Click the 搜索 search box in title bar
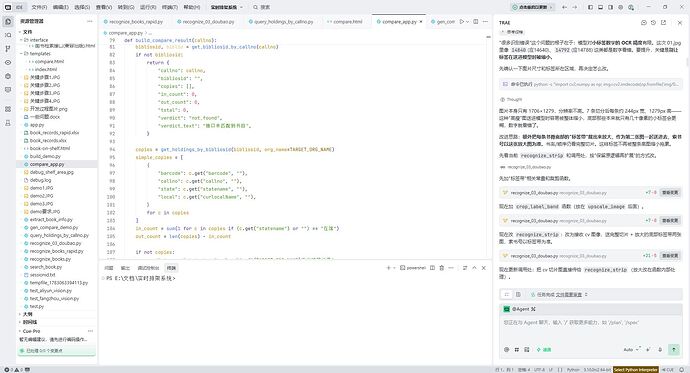This screenshot has width=690, height=373. tap(262, 7)
